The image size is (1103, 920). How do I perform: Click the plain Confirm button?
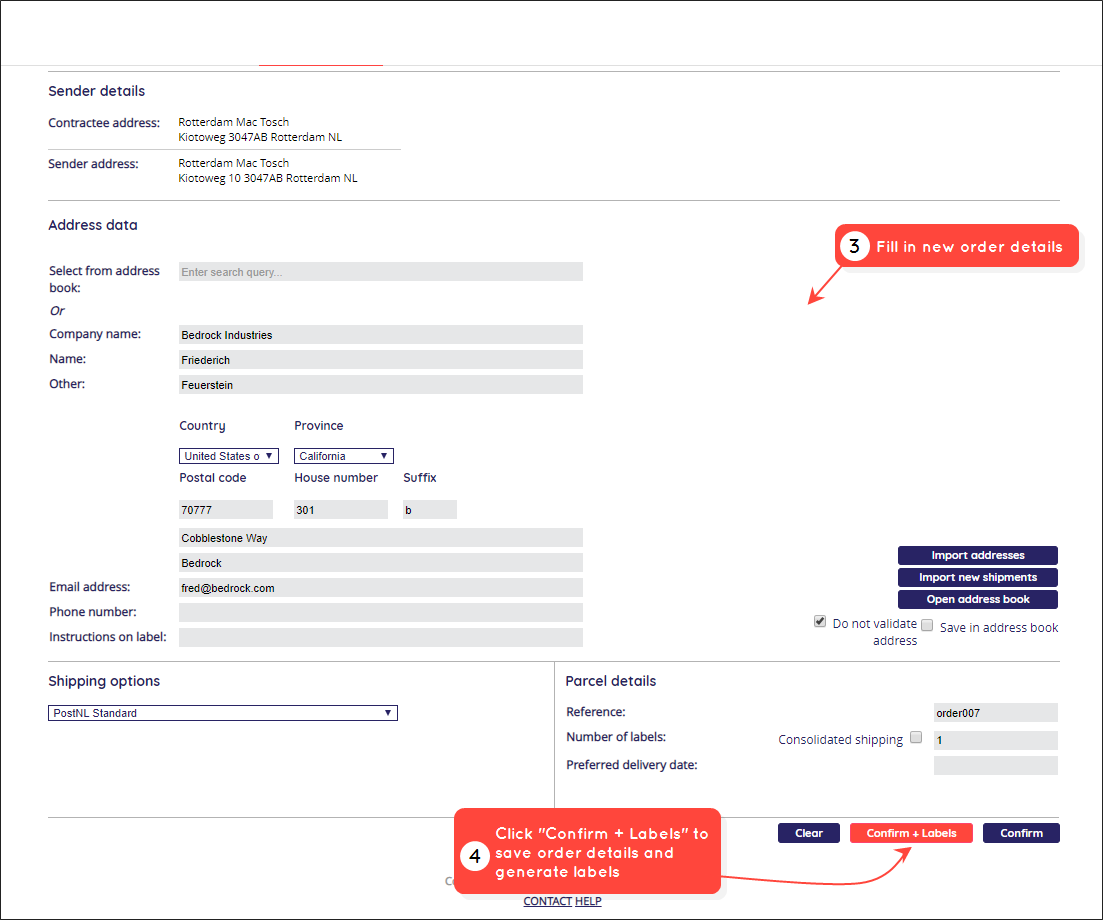(1021, 833)
